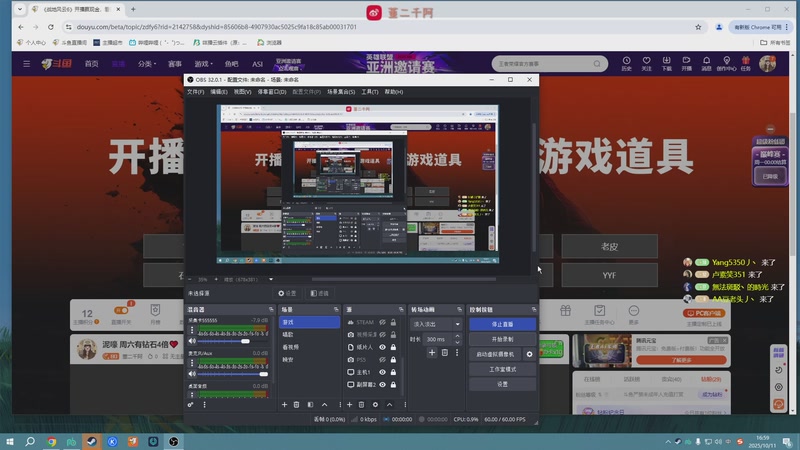The height and width of the screenshot is (450, 800).
Task: Open virtual camera settings gear icon
Action: tap(530, 354)
